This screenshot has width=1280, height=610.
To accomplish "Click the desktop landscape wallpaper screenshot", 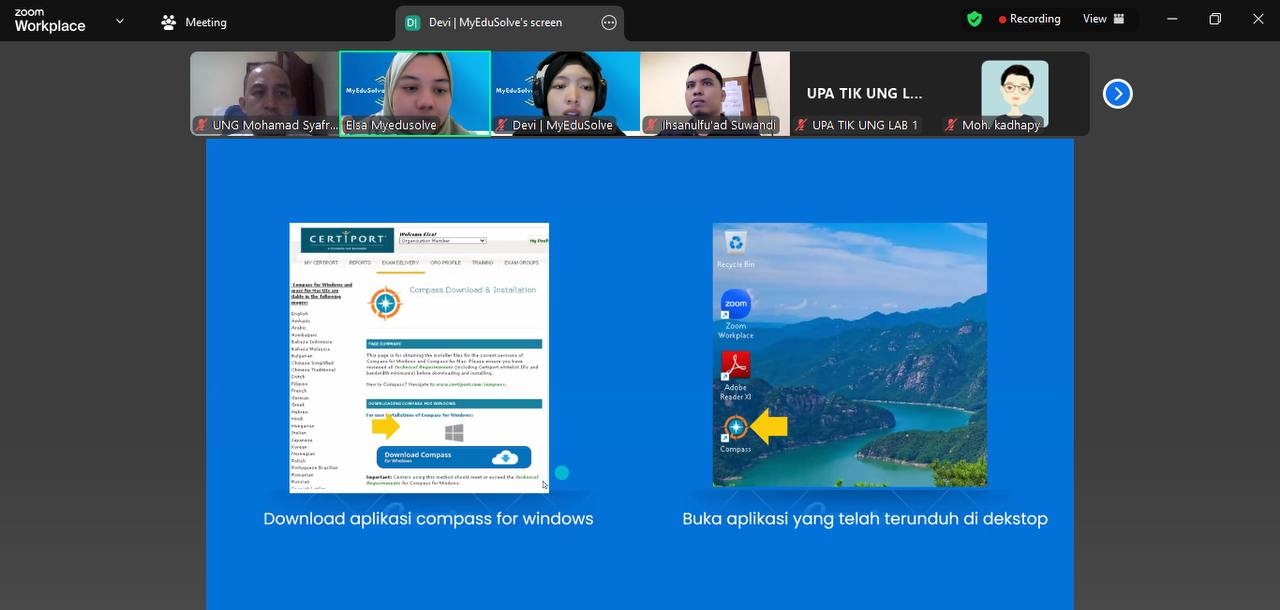I will 850,355.
